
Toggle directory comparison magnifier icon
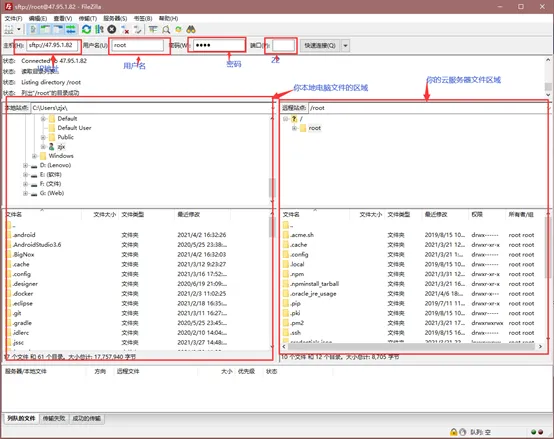[166, 30]
